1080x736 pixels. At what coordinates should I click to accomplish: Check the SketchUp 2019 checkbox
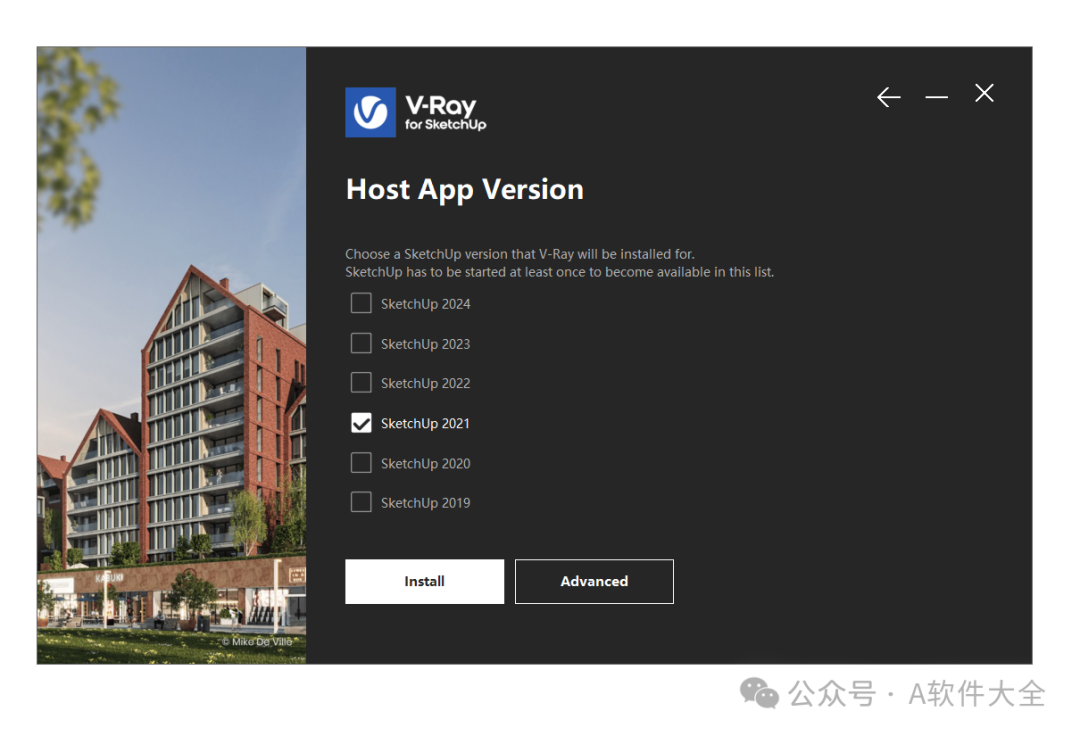(361, 502)
